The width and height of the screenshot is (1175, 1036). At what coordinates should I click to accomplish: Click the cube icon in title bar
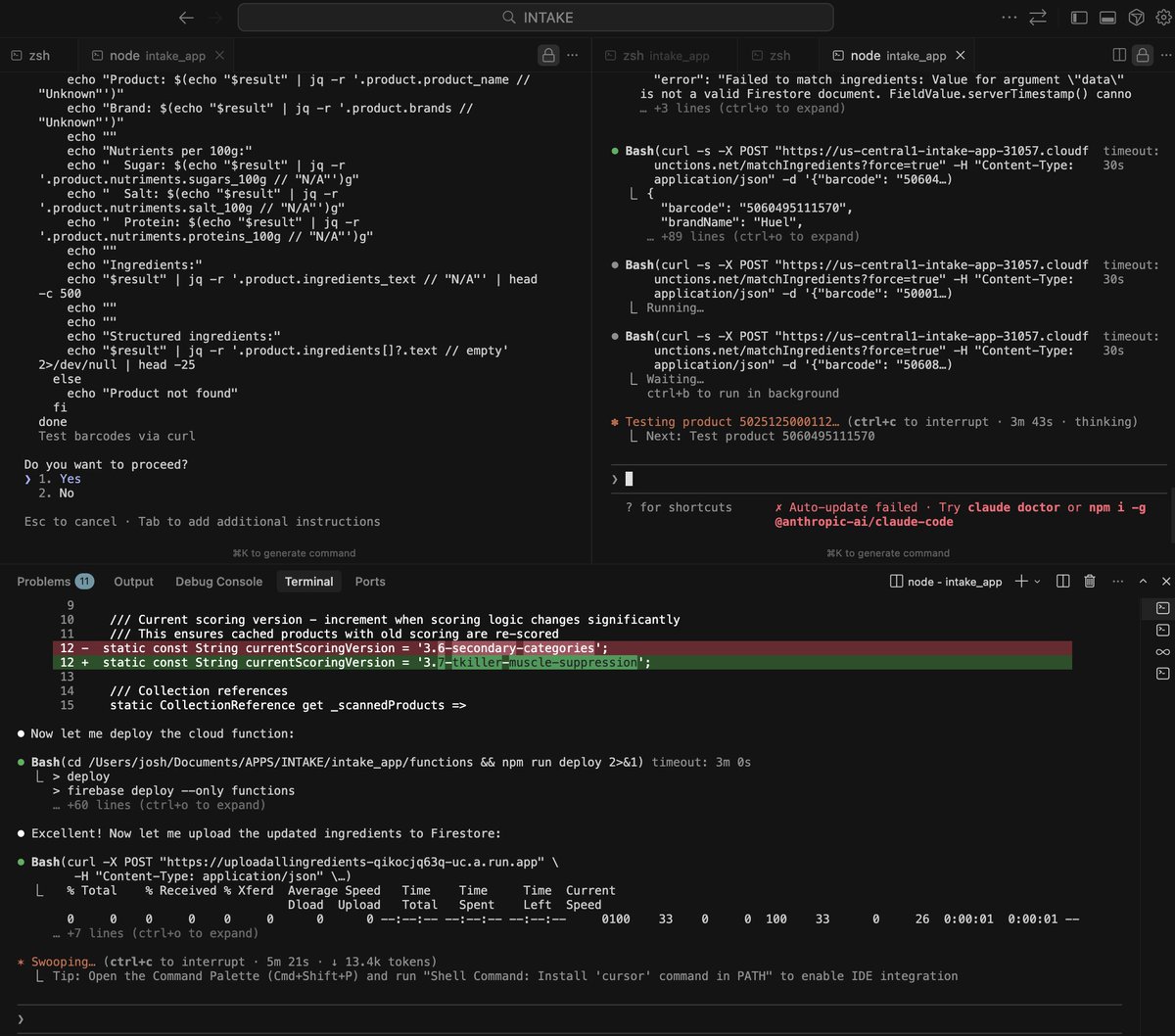tap(1136, 18)
